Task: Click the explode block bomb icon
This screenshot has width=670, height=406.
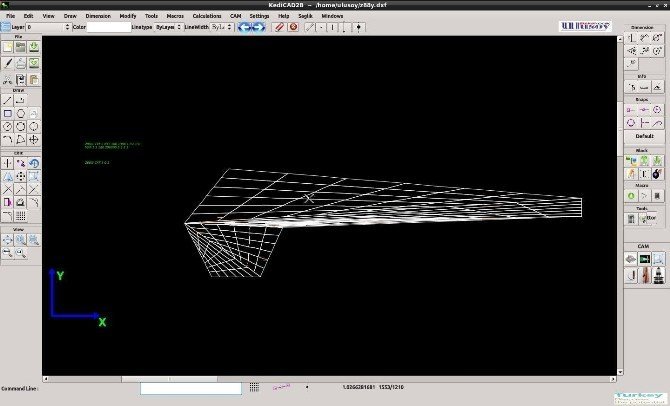Action: point(659,173)
